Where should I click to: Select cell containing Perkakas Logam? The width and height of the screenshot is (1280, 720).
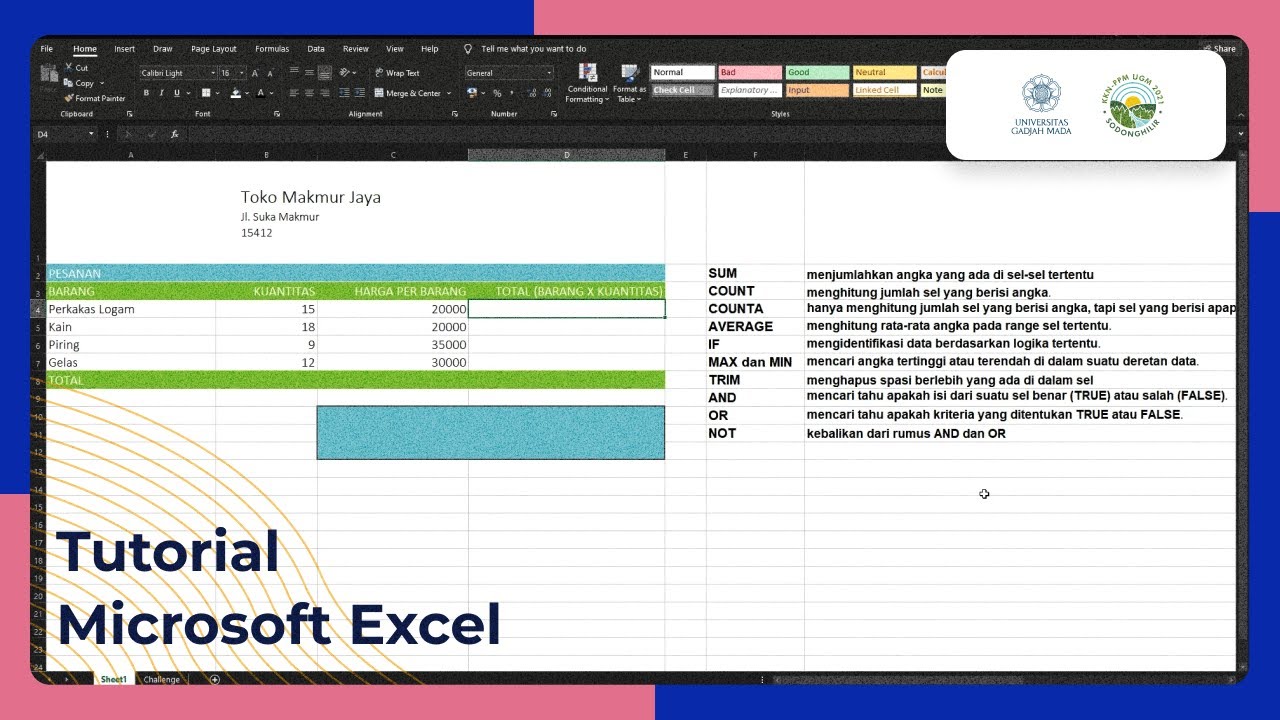tap(131, 309)
